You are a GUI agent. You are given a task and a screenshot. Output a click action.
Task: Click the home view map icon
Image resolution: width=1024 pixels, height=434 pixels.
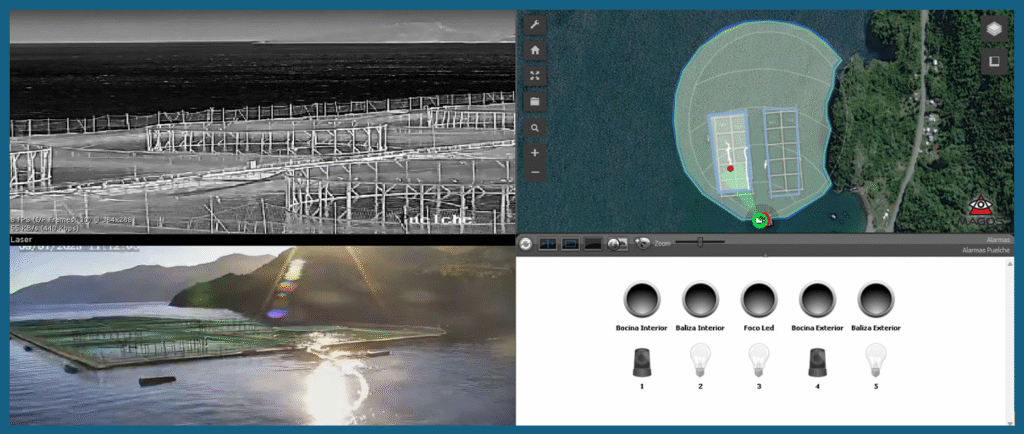coord(535,50)
